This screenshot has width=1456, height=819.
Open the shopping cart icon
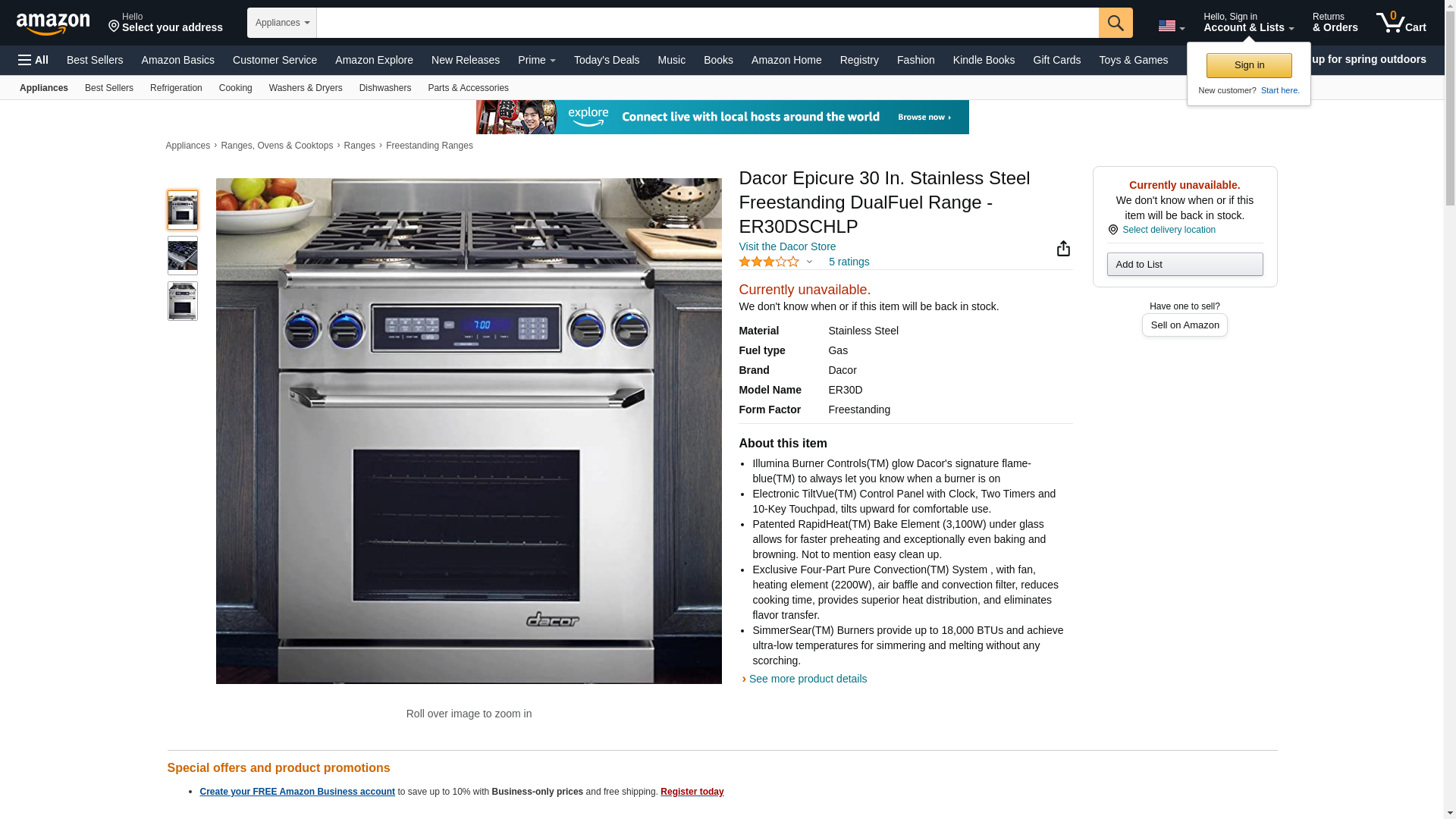[1401, 22]
